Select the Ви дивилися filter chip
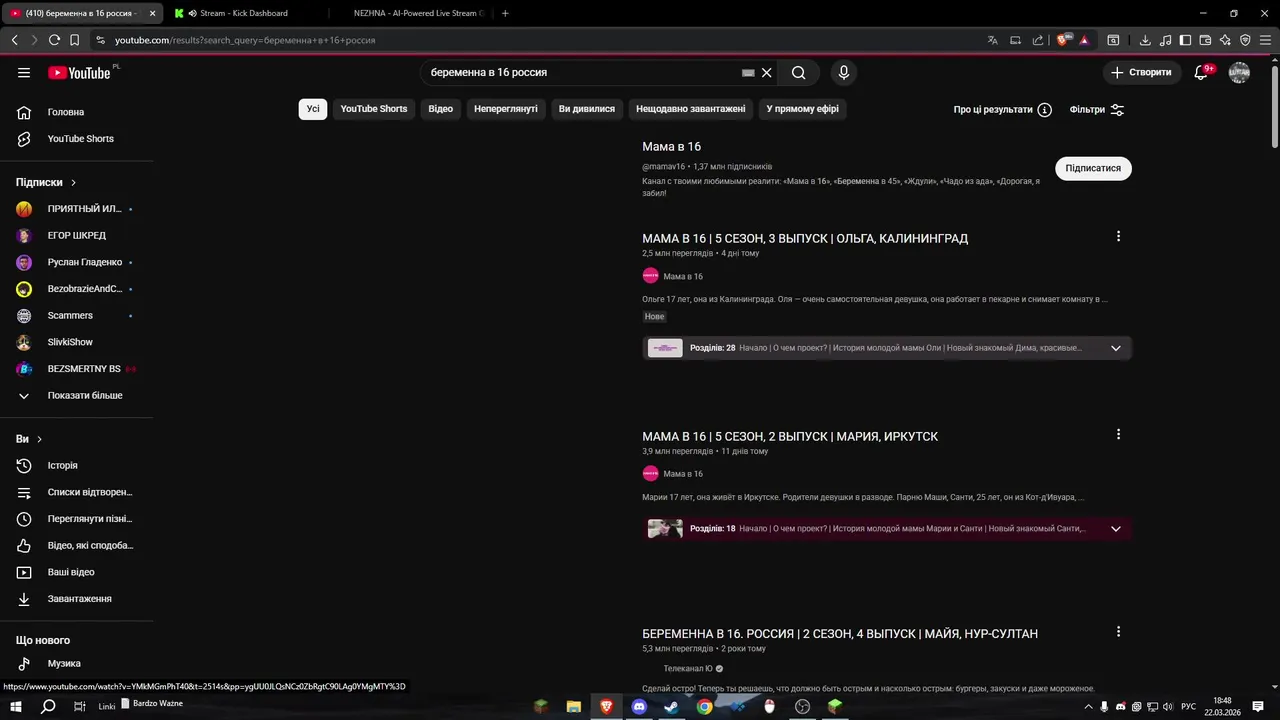Screen dimensions: 1280x720 tap(587, 109)
